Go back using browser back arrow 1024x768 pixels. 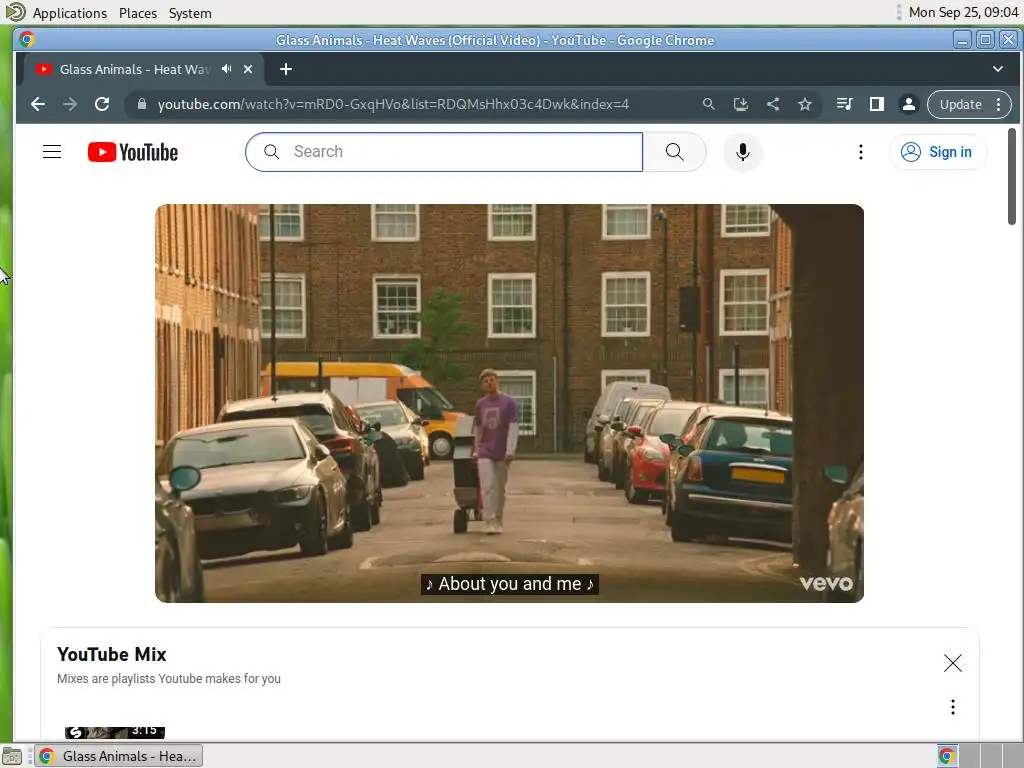(38, 104)
